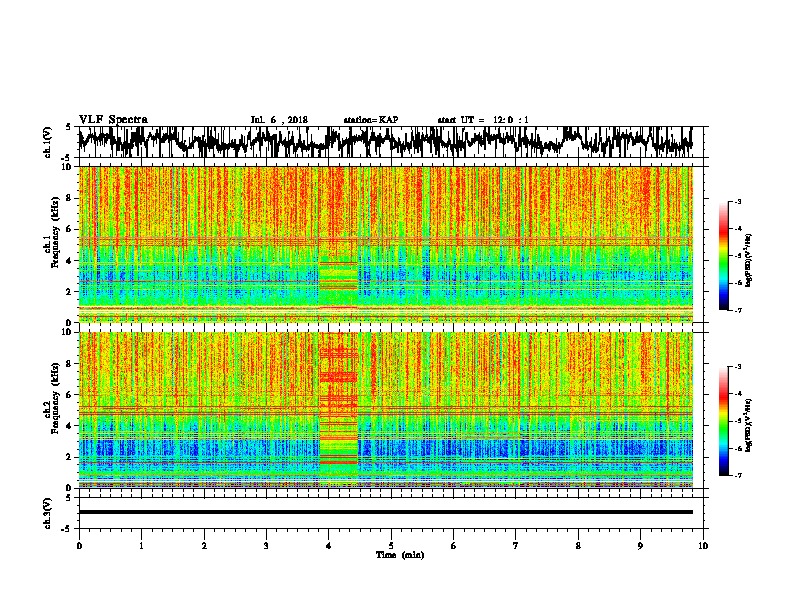Viewport: 792px width, 612px height.
Task: Click time axis tick label "1"
Action: (x=141, y=546)
